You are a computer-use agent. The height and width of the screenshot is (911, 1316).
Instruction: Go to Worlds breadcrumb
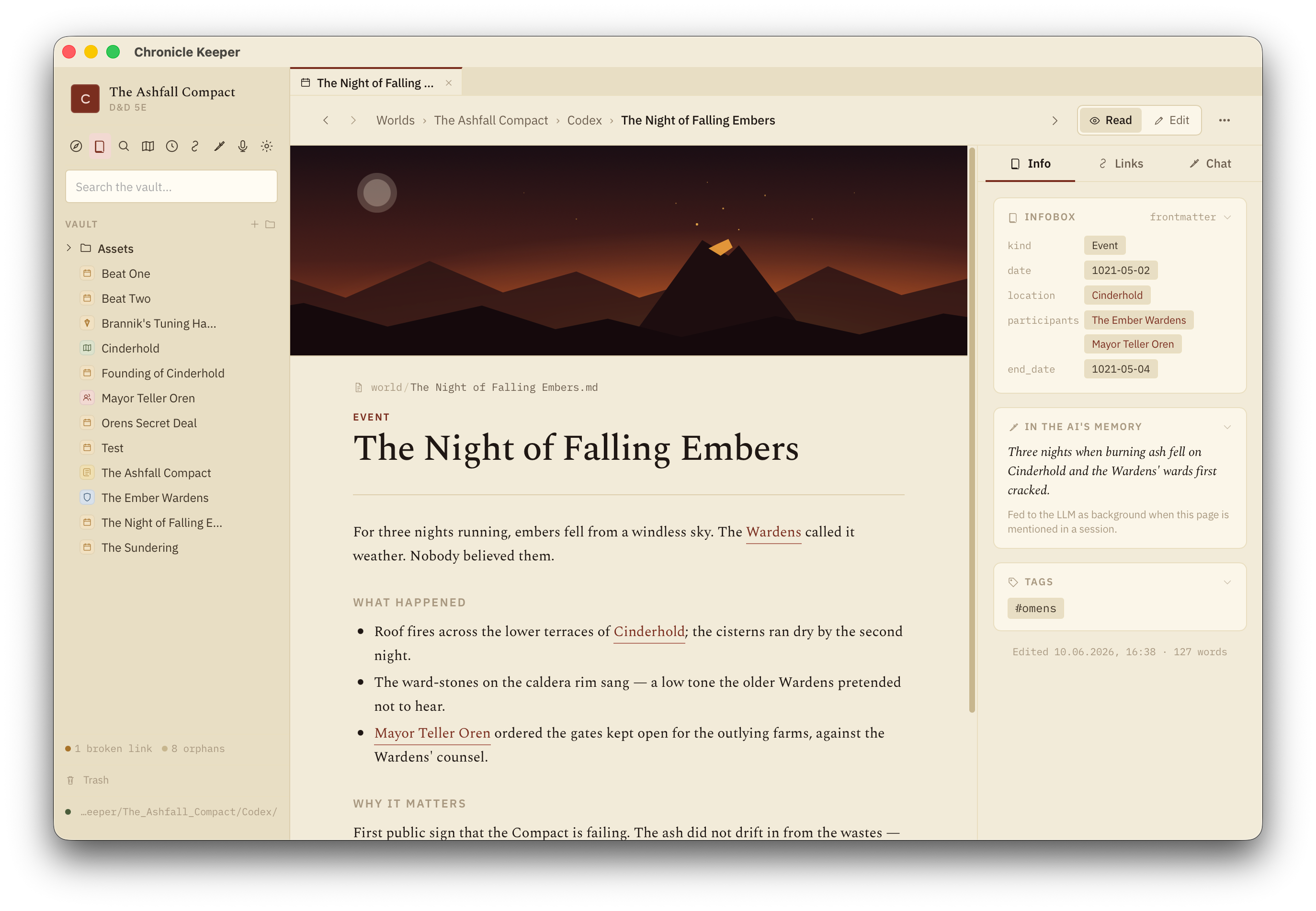(396, 120)
